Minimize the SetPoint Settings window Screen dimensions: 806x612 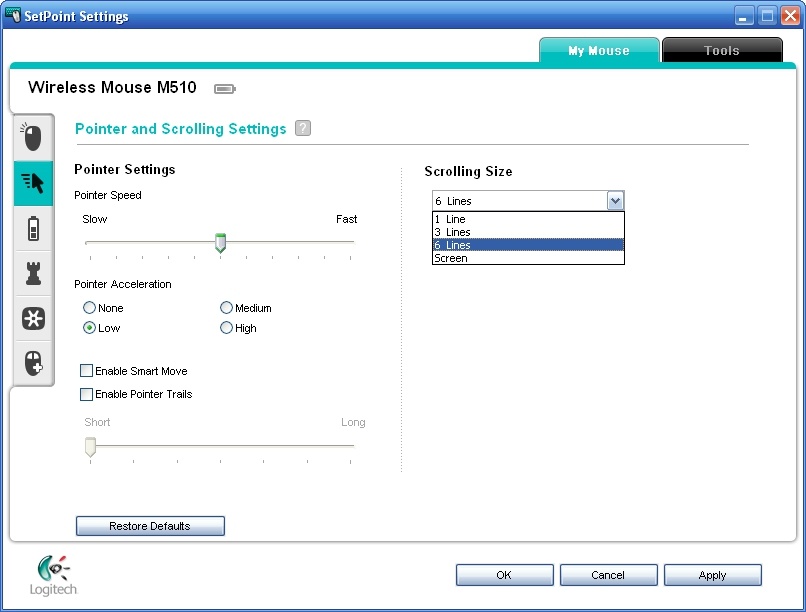coord(743,15)
